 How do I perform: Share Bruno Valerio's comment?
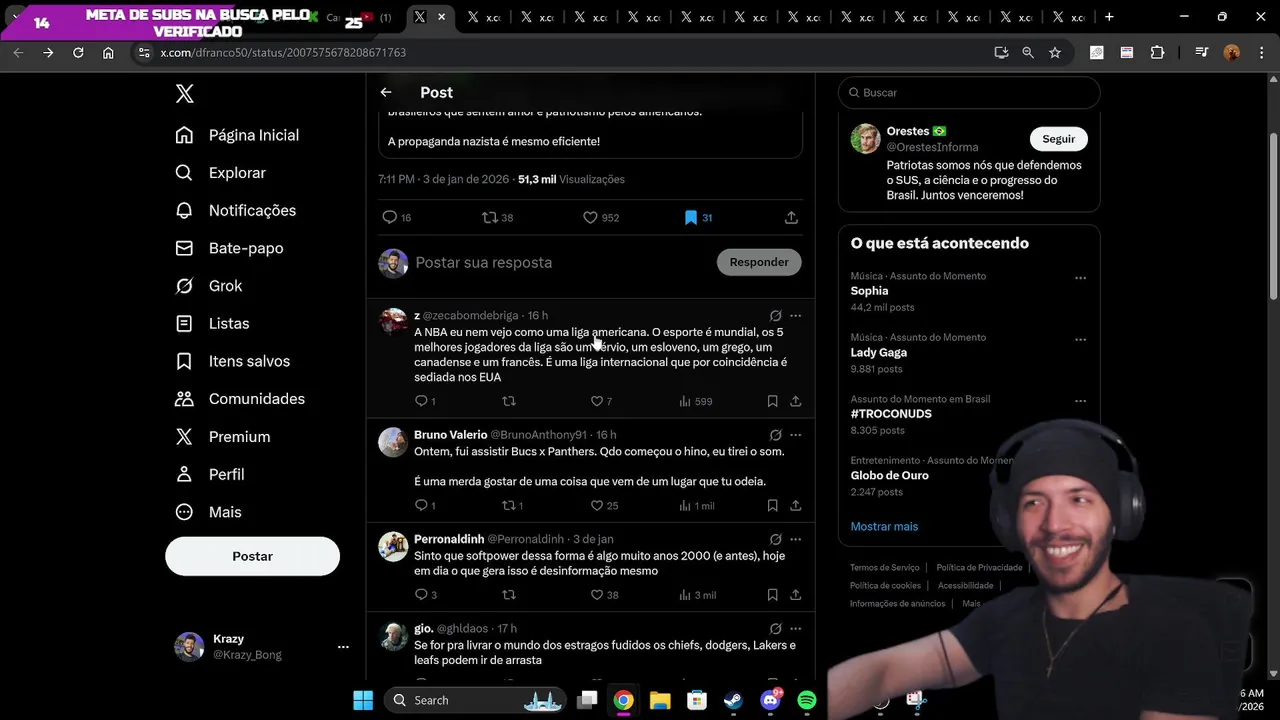[795, 505]
